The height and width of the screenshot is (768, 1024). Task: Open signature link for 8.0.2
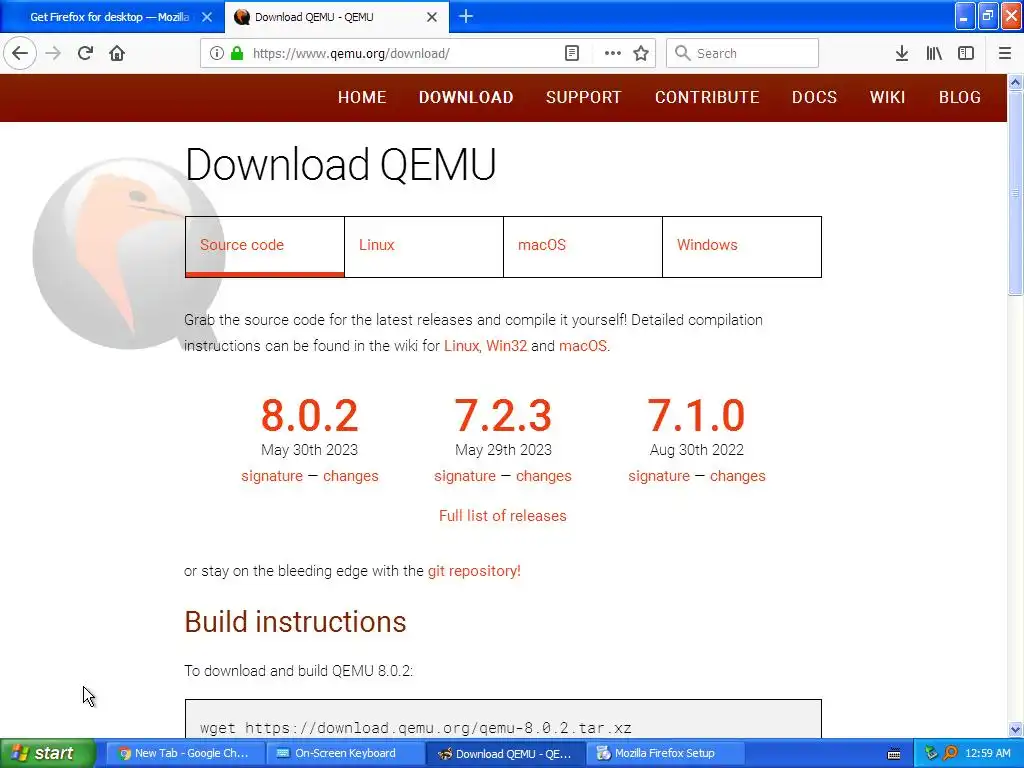272,476
